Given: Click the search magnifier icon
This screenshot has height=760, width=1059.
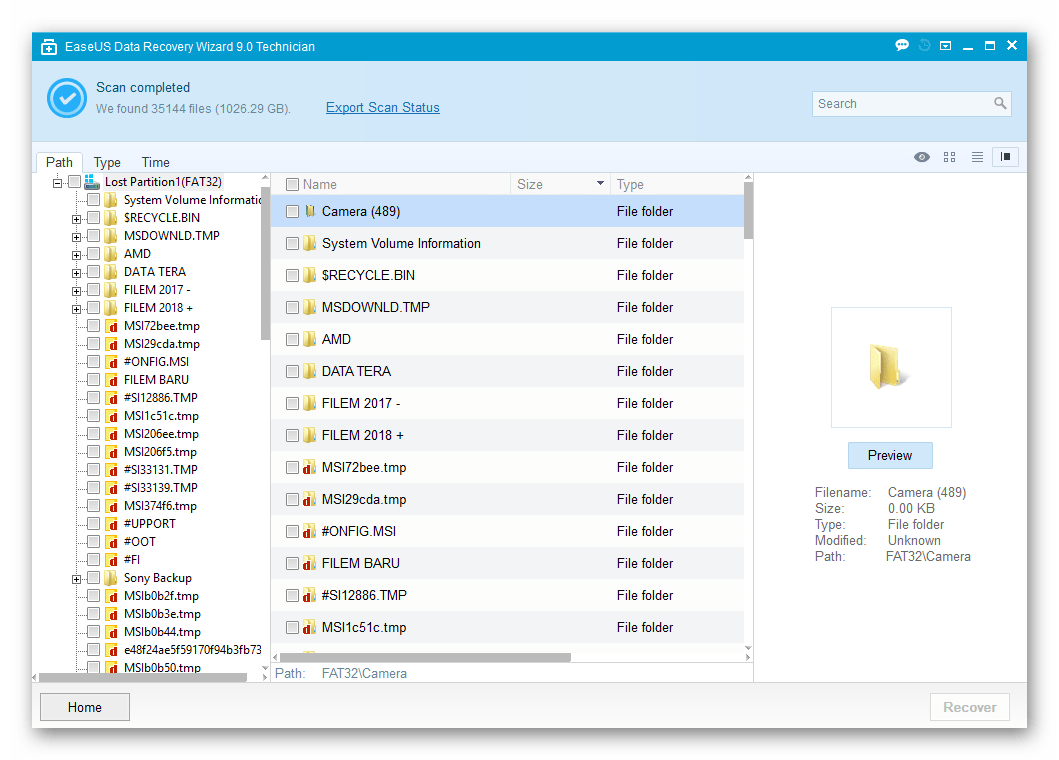Looking at the screenshot, I should click(1000, 103).
